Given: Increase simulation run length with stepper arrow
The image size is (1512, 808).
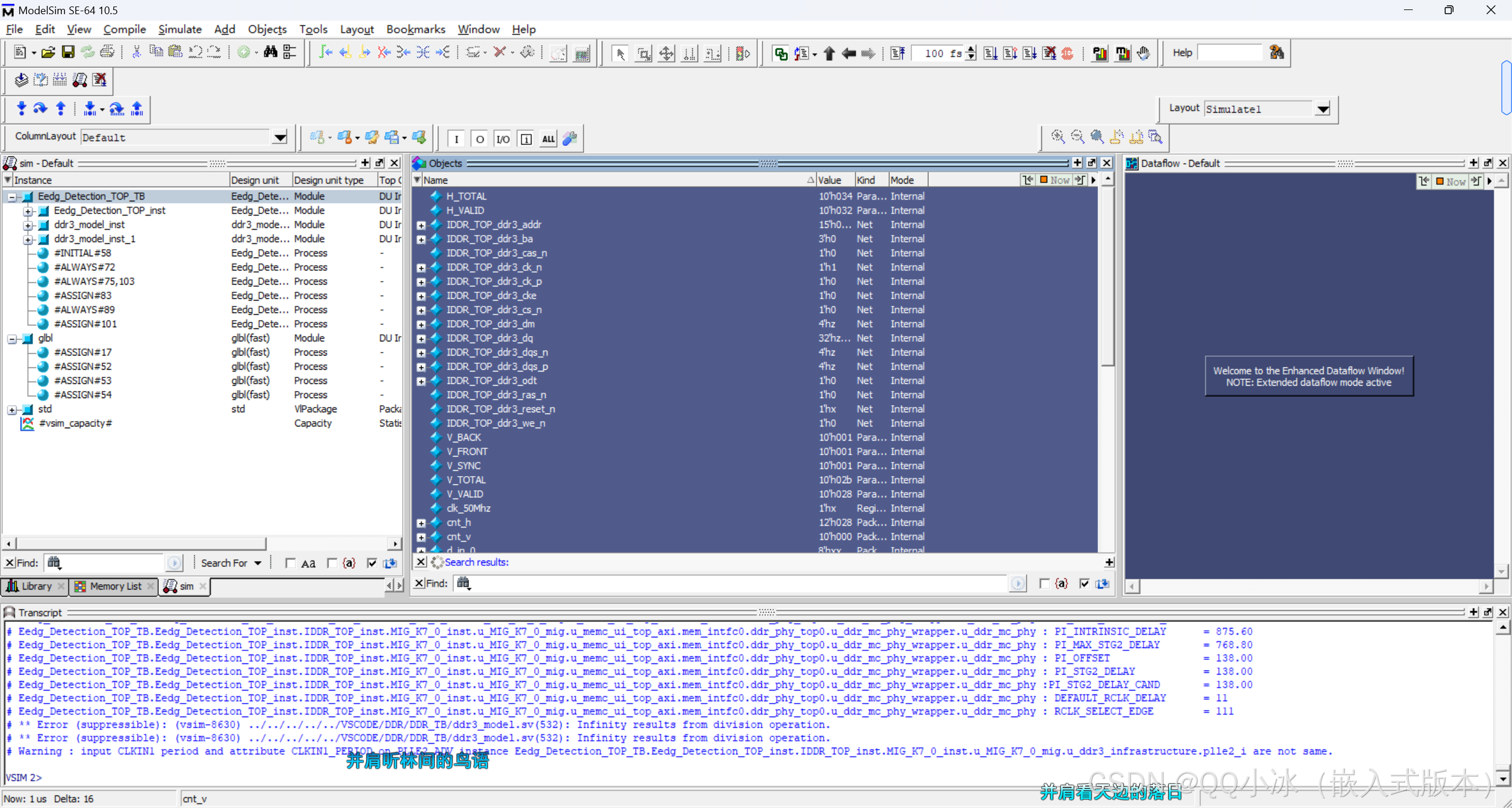Looking at the screenshot, I should pos(972,50).
